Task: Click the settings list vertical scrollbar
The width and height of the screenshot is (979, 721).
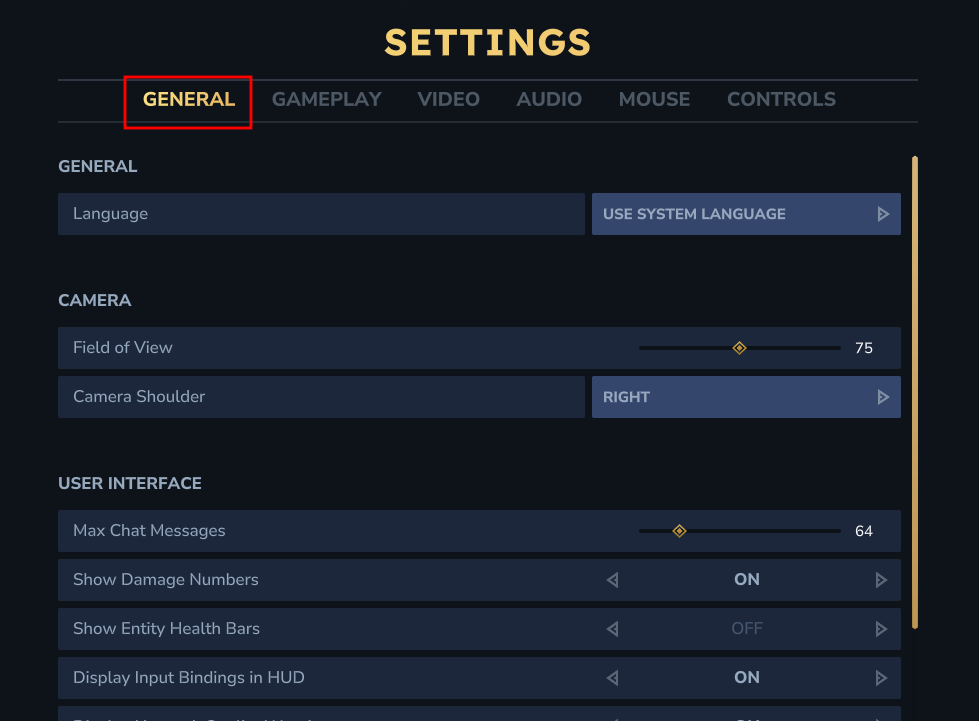Action: [x=915, y=390]
